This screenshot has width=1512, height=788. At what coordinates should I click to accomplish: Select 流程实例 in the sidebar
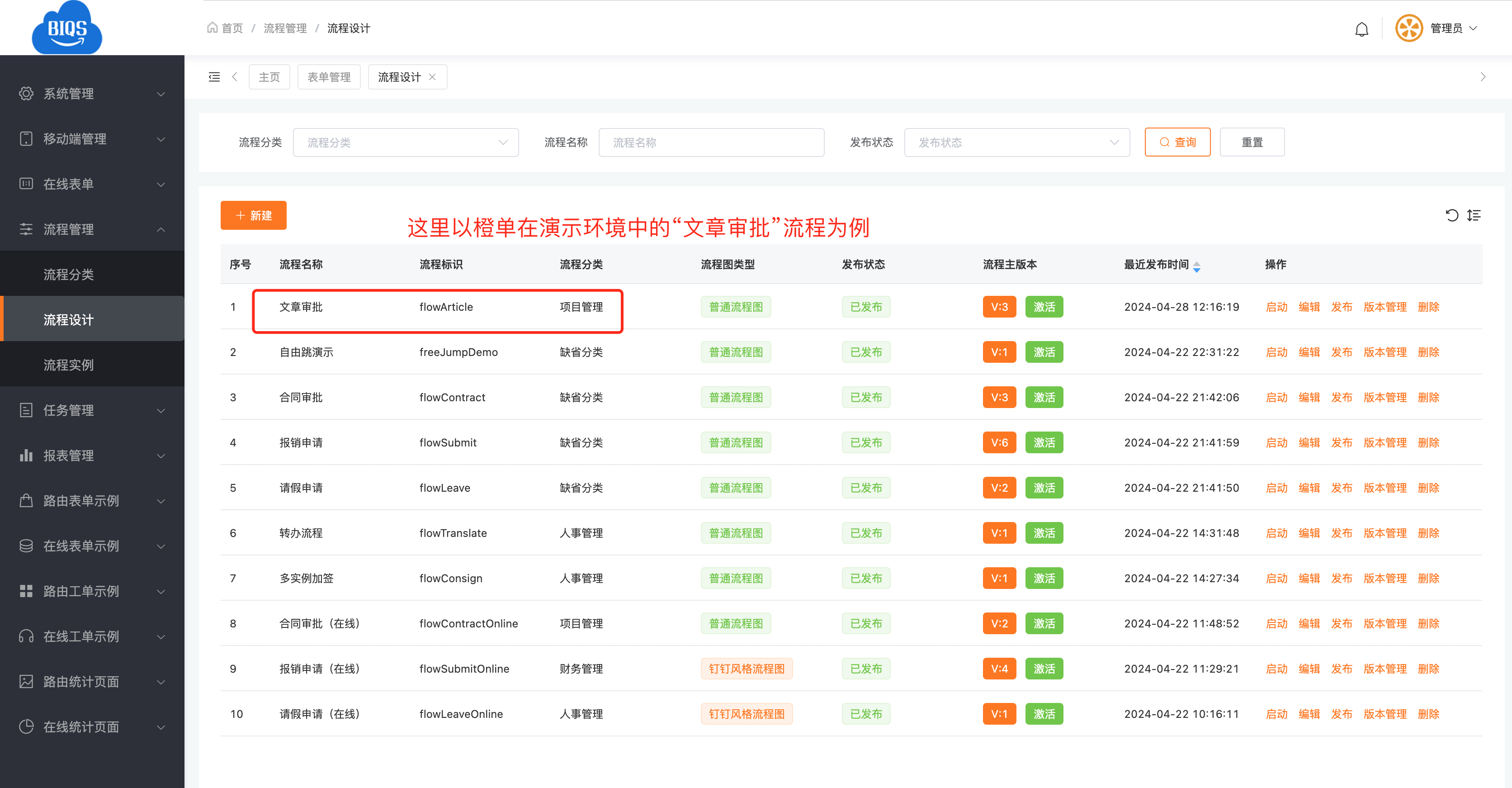pos(69,365)
